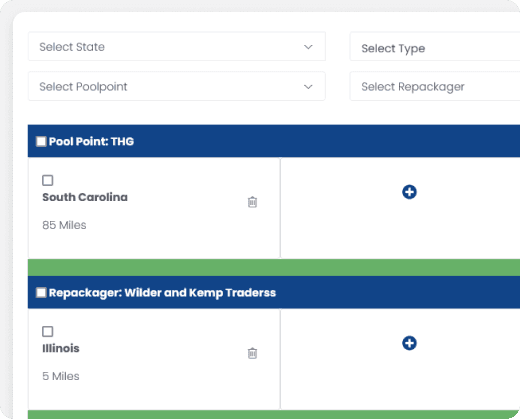The width and height of the screenshot is (520, 419).
Task: Tick the Repackager Wilder and Kemp checkbox
Action: pyautogui.click(x=41, y=293)
